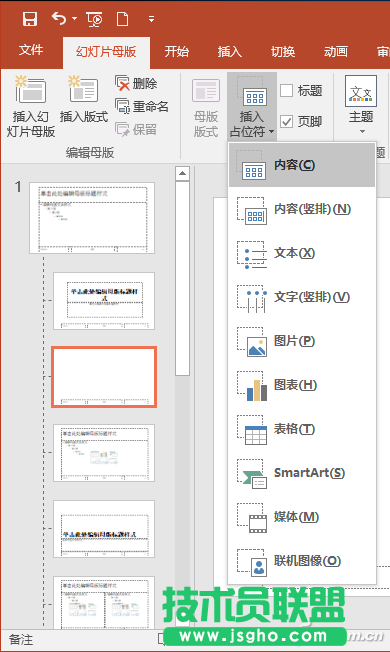The image size is (390, 652).
Task: Choose 媒体(M) placeholder
Action: 302,517
